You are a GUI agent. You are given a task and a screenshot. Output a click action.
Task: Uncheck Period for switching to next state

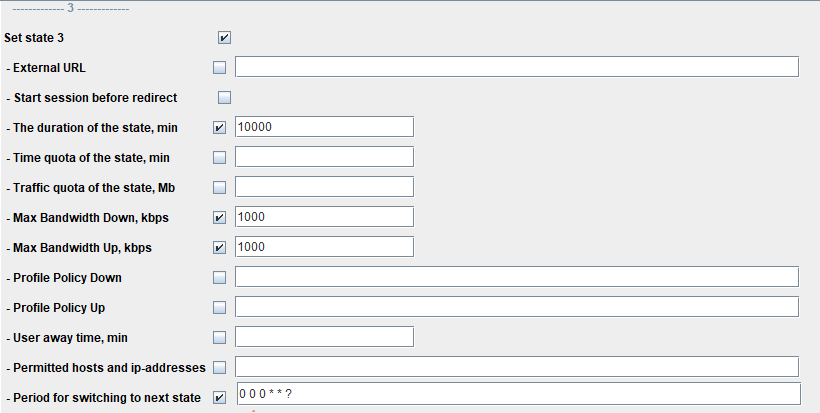click(x=220, y=397)
